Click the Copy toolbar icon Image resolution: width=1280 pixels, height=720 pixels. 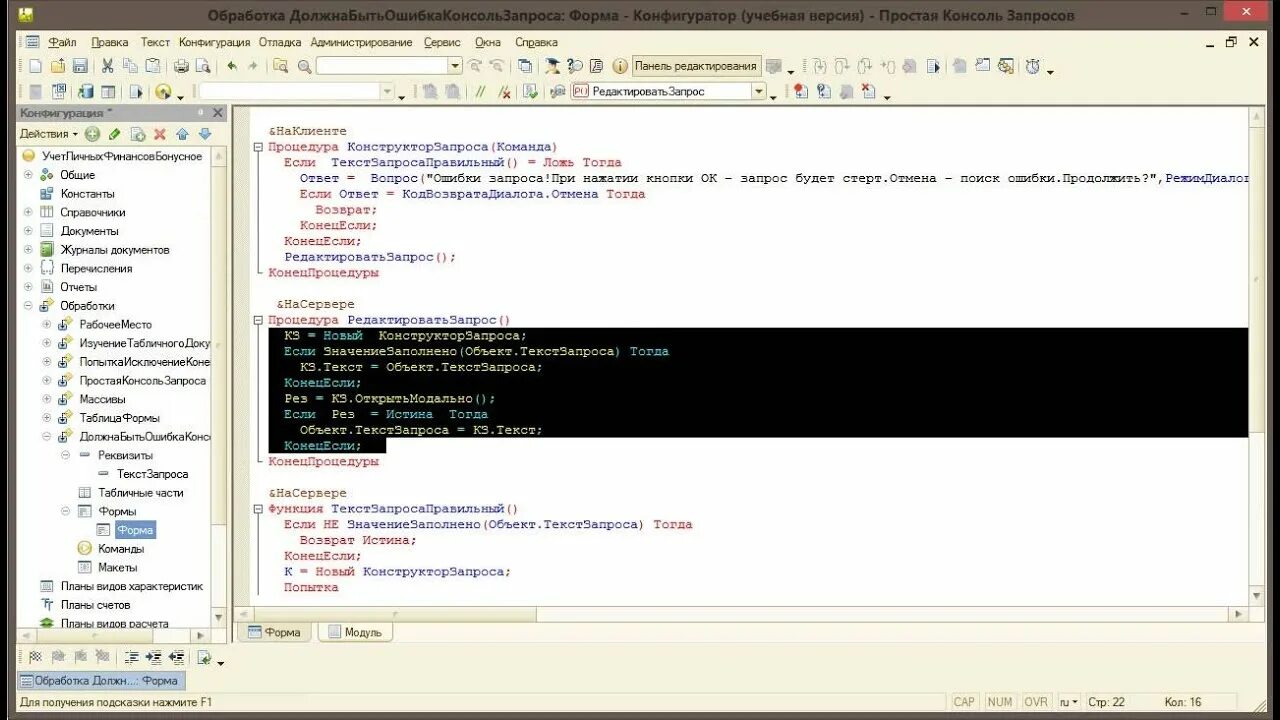(x=130, y=66)
